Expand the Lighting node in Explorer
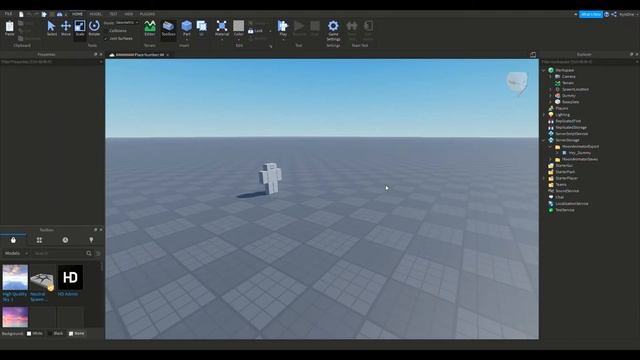This screenshot has height=360, width=640. tap(544, 115)
